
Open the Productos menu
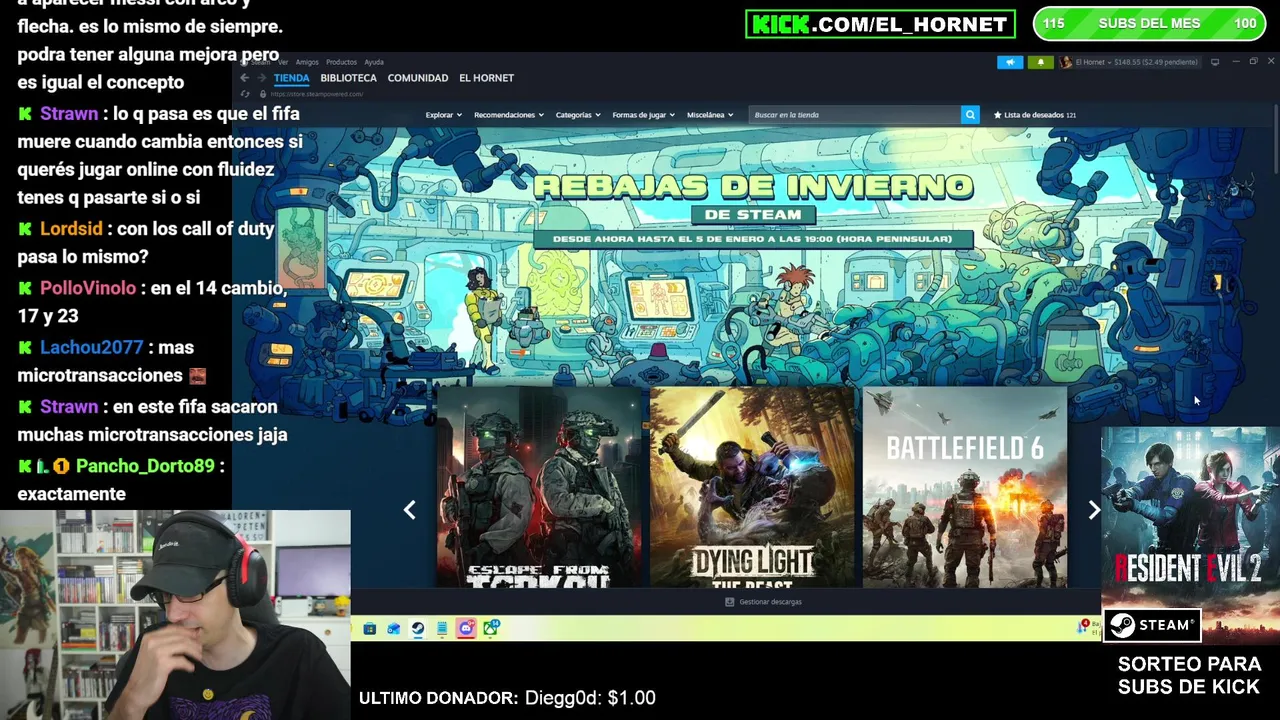click(x=341, y=62)
